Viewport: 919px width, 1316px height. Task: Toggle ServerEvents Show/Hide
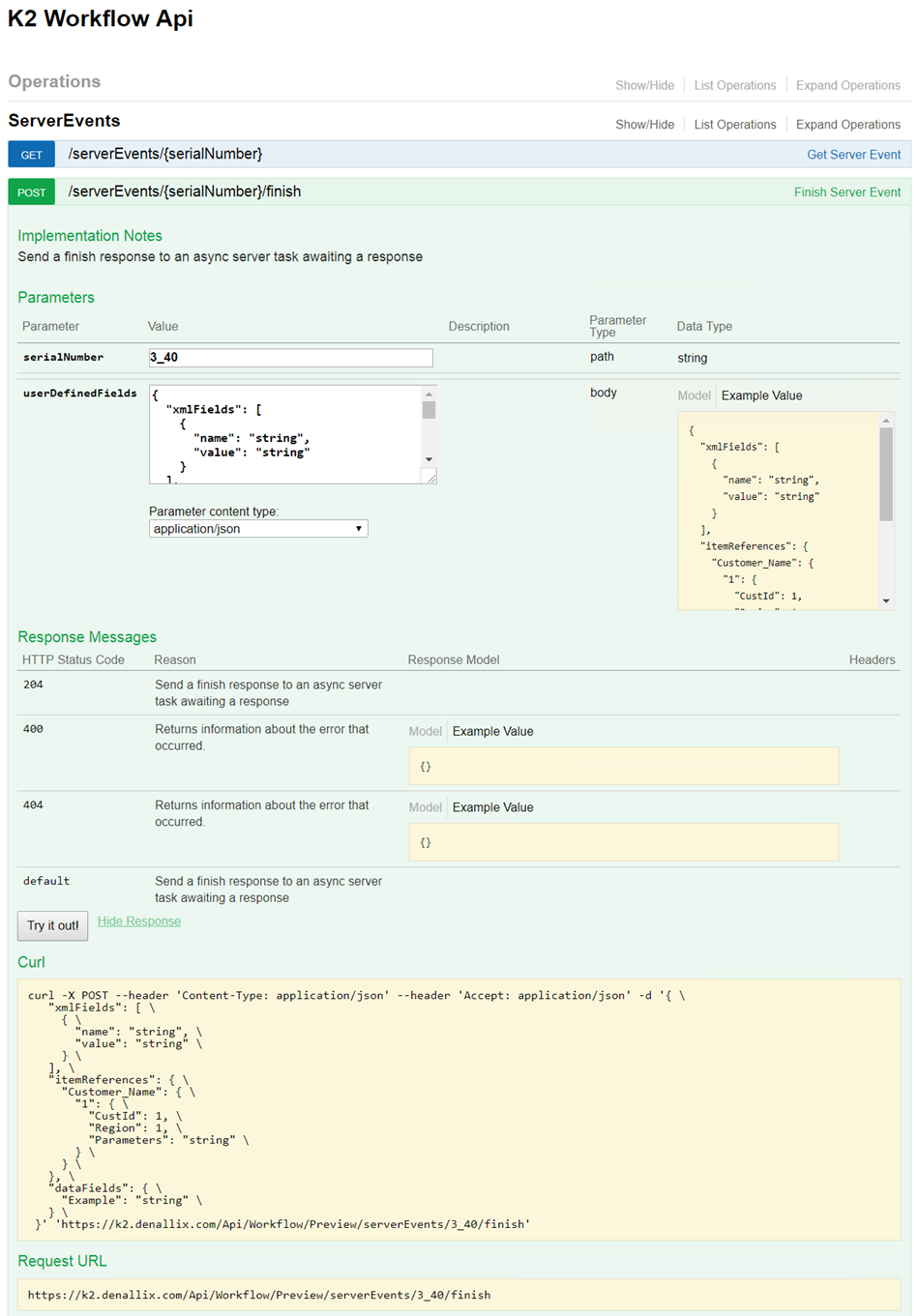point(644,125)
